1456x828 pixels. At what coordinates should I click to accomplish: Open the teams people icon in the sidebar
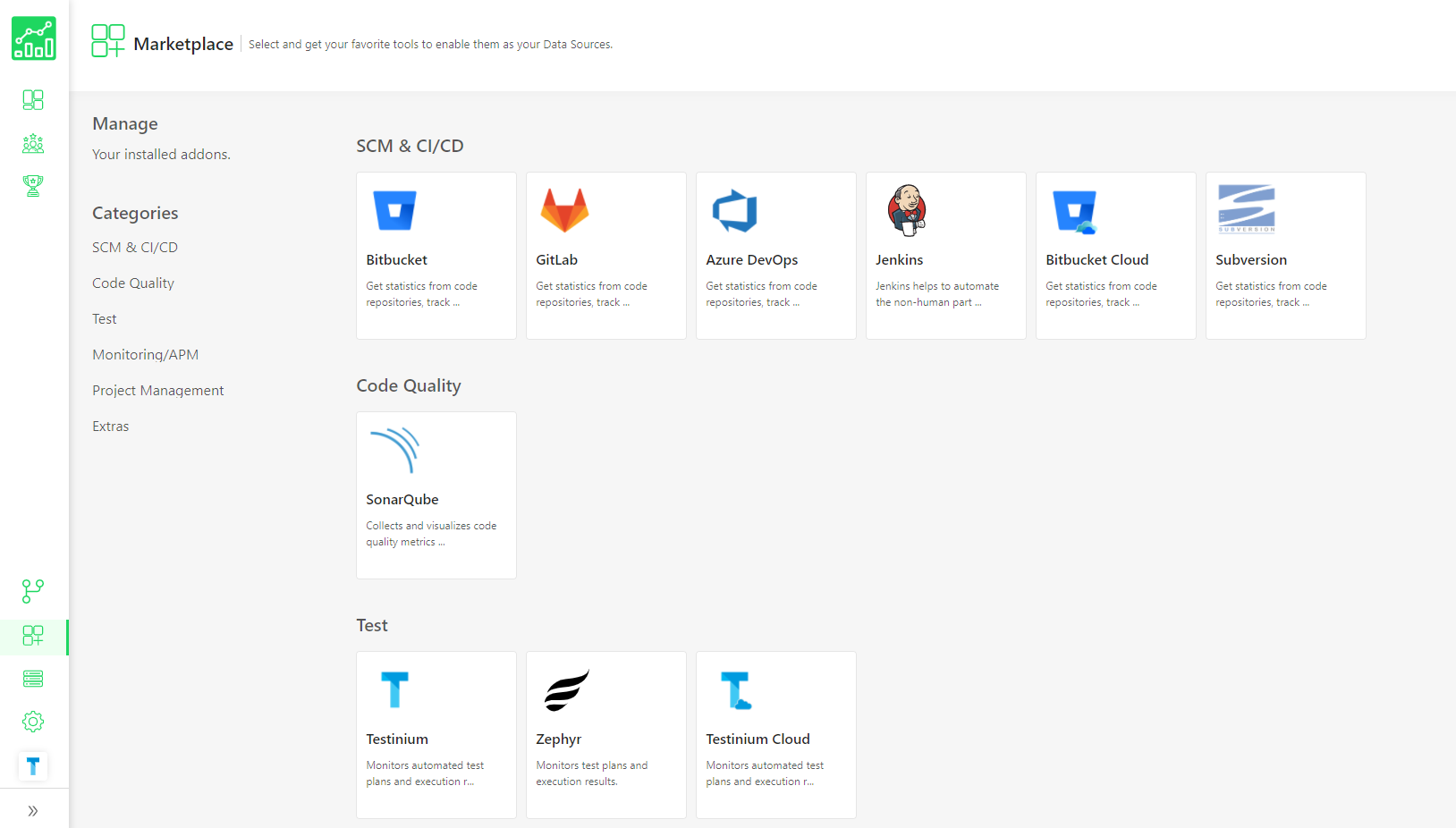point(33,143)
